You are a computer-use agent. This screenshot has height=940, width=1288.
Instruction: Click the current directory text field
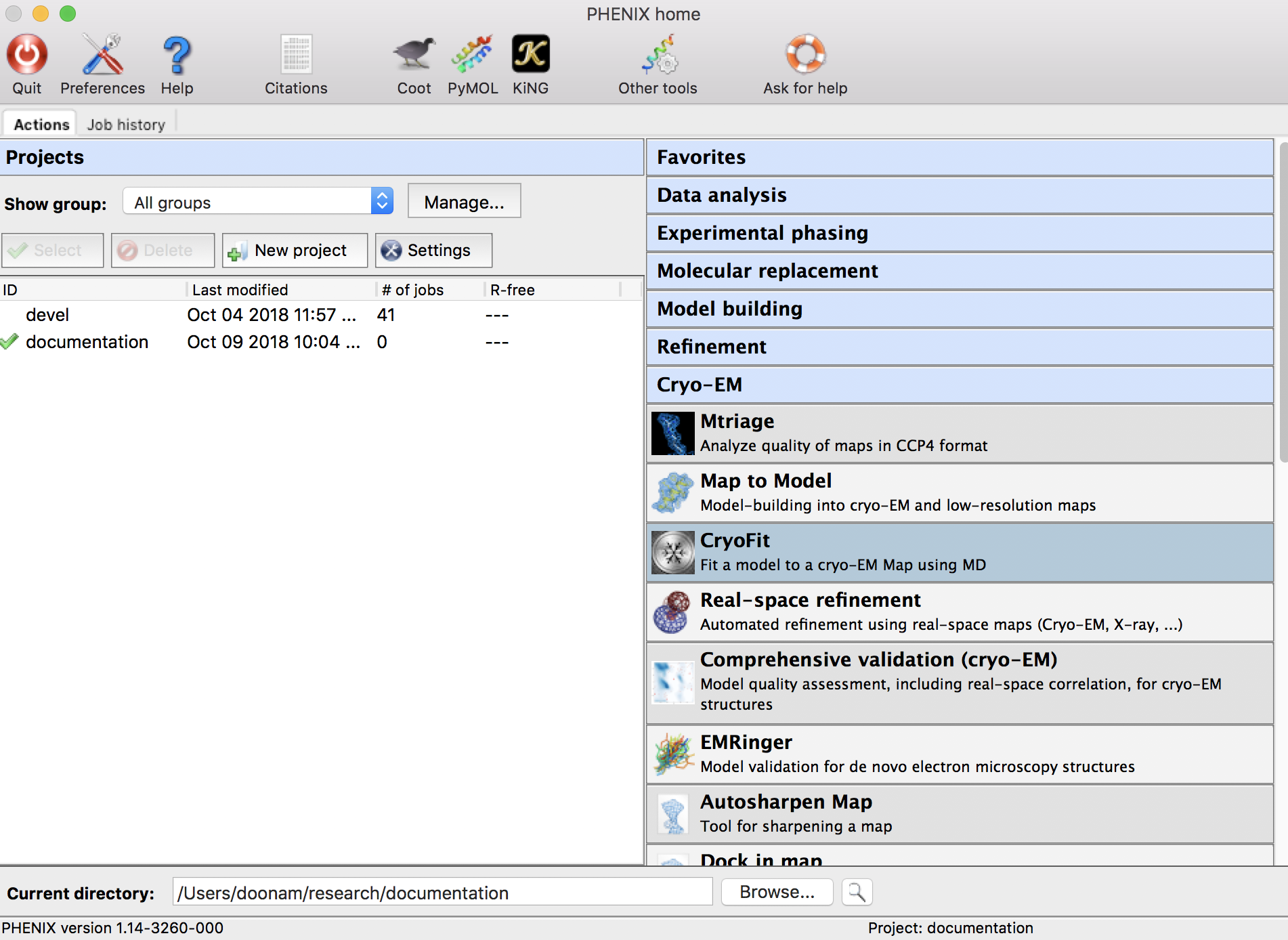(x=442, y=892)
